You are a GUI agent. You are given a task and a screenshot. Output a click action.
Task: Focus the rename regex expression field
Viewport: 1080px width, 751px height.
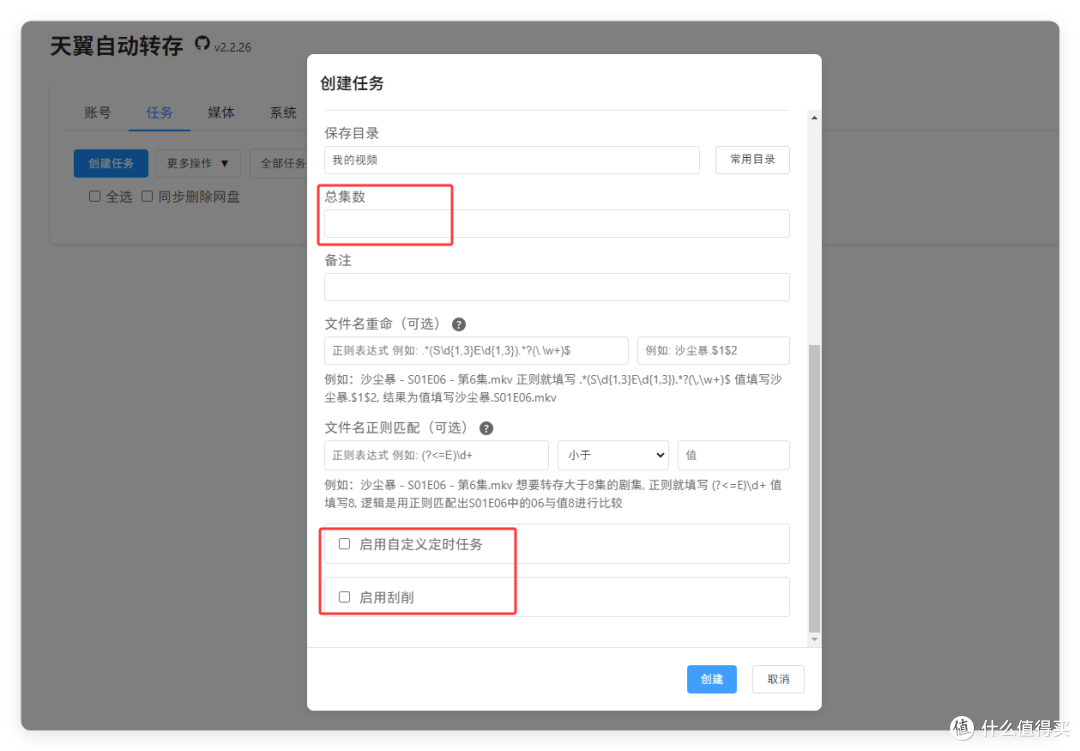476,351
